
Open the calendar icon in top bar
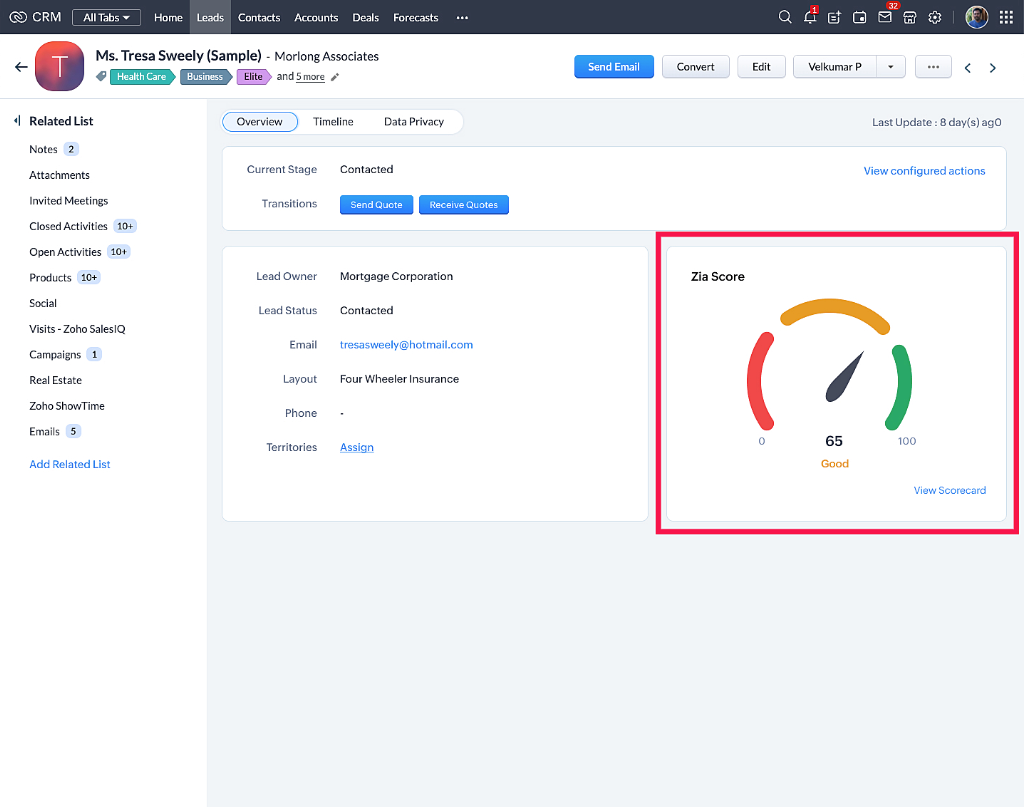[x=860, y=17]
